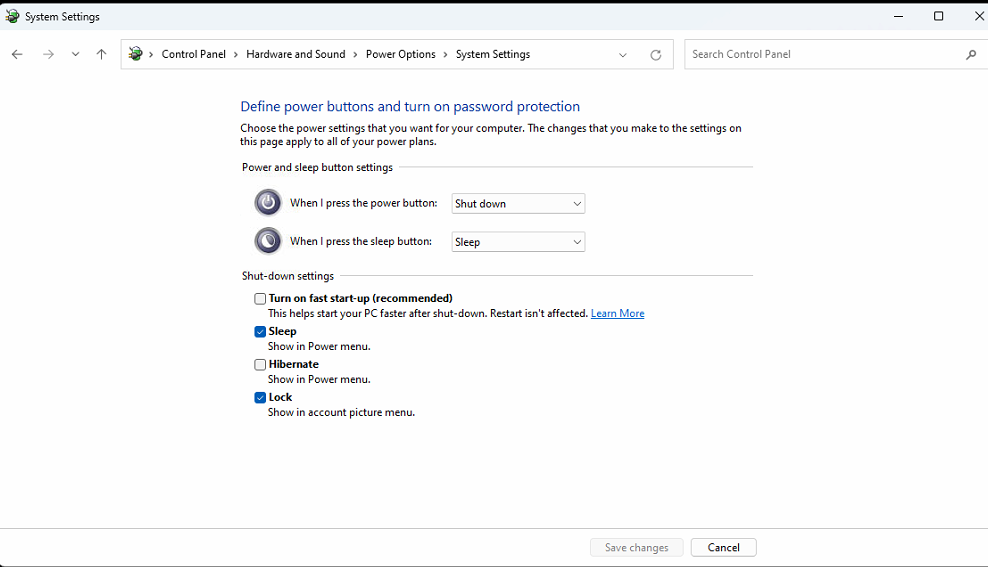Open the address bar history dropdown
The height and width of the screenshot is (567, 988).
coord(623,55)
